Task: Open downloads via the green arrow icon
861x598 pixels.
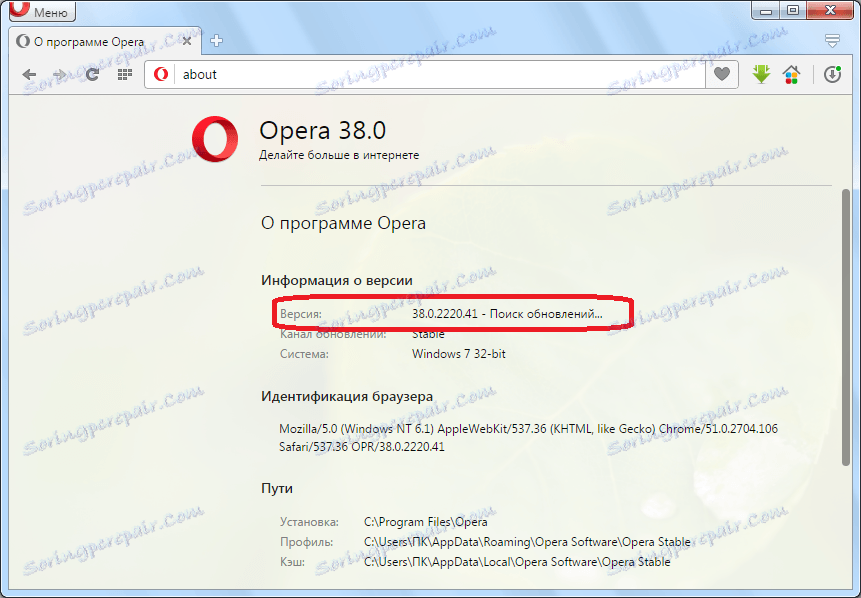Action: coord(761,74)
